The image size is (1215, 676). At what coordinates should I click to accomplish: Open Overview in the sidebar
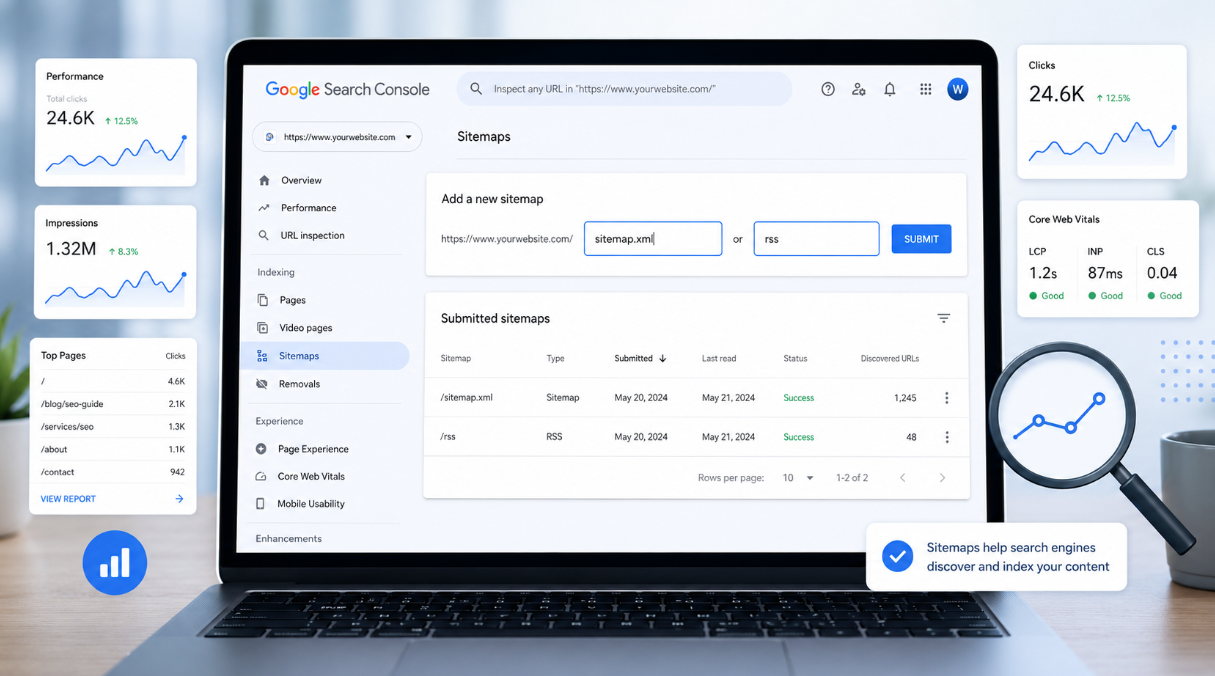click(301, 181)
